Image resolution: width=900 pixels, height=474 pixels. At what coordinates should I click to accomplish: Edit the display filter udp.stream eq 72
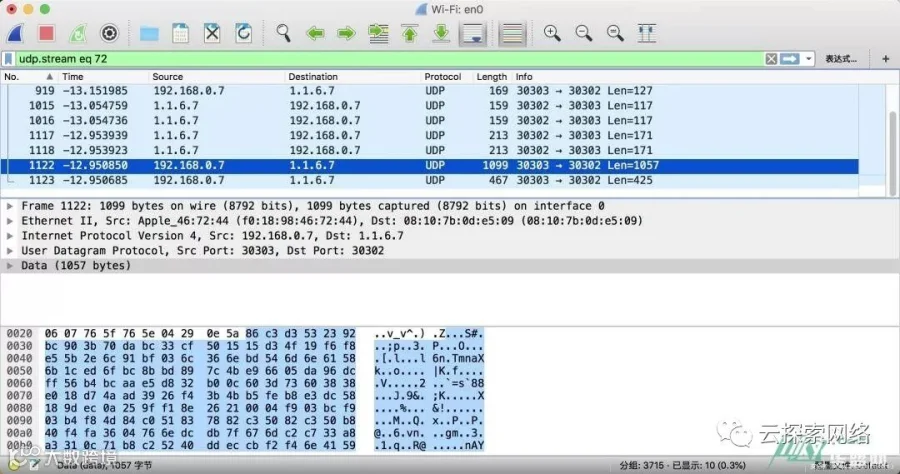390,59
